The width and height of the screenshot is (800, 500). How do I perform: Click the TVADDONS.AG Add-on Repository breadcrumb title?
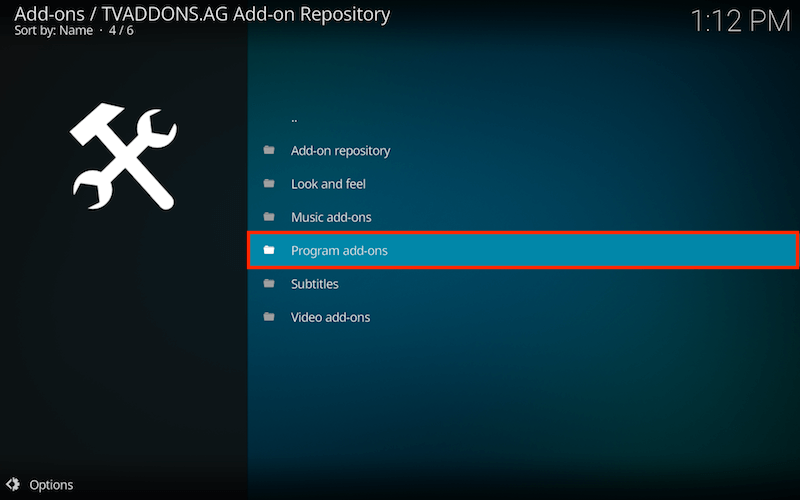(x=245, y=14)
